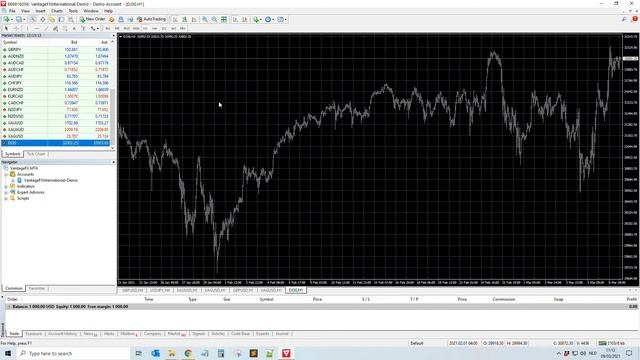
Task: Click the Windows search box
Action: pos(73,353)
